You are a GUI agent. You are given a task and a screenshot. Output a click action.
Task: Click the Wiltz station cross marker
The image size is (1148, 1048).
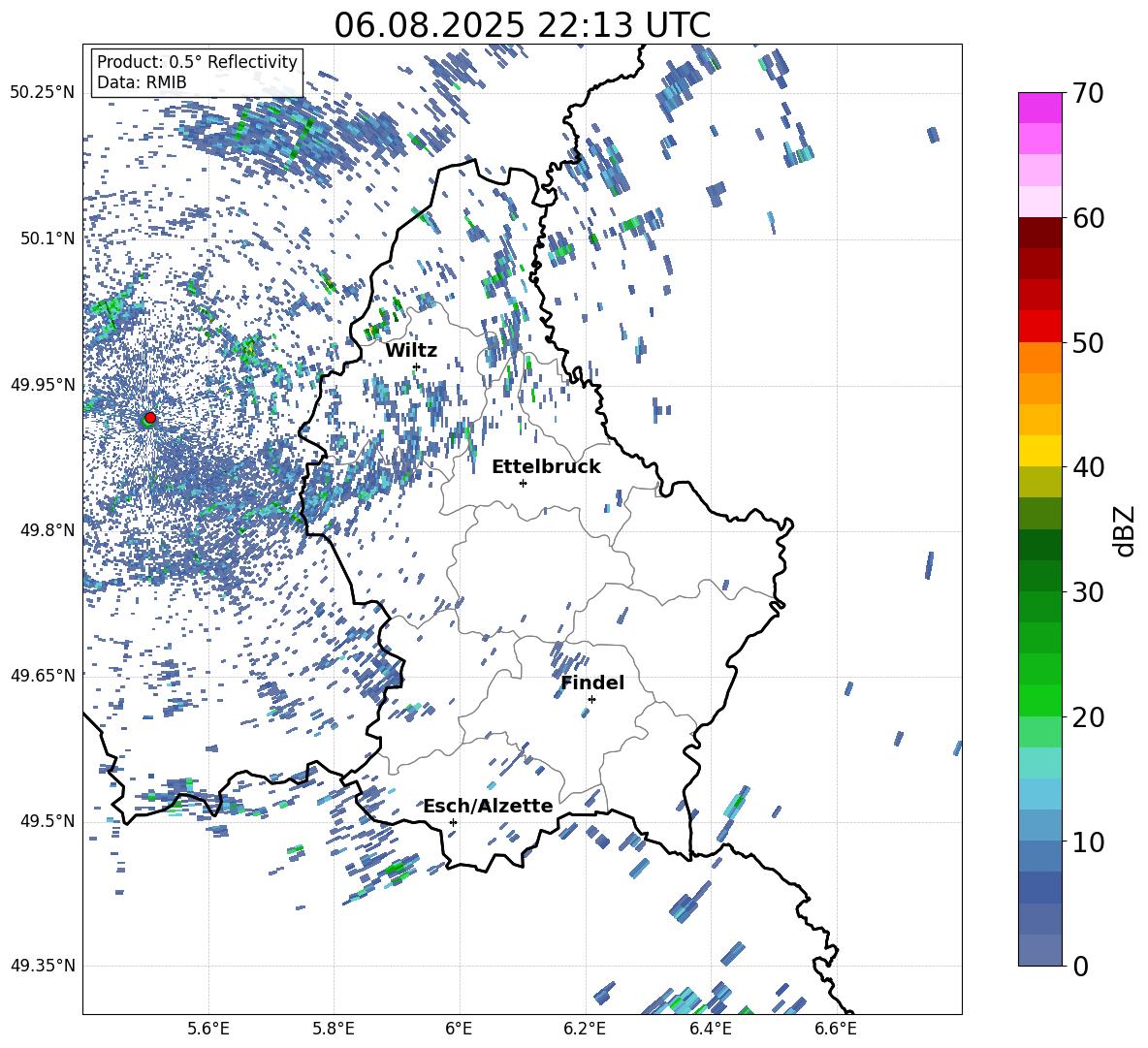(x=417, y=366)
